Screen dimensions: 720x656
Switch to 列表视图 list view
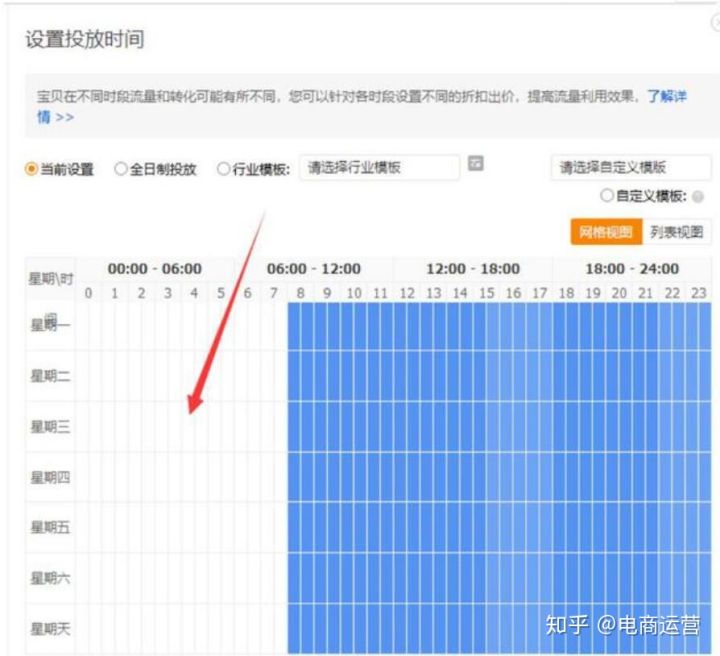click(676, 232)
